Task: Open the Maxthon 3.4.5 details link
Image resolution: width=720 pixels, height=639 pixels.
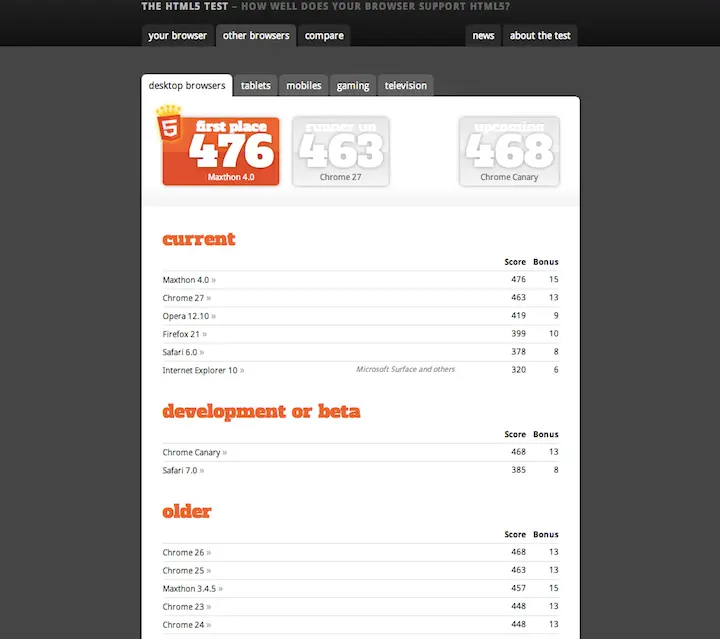Action: (x=192, y=589)
